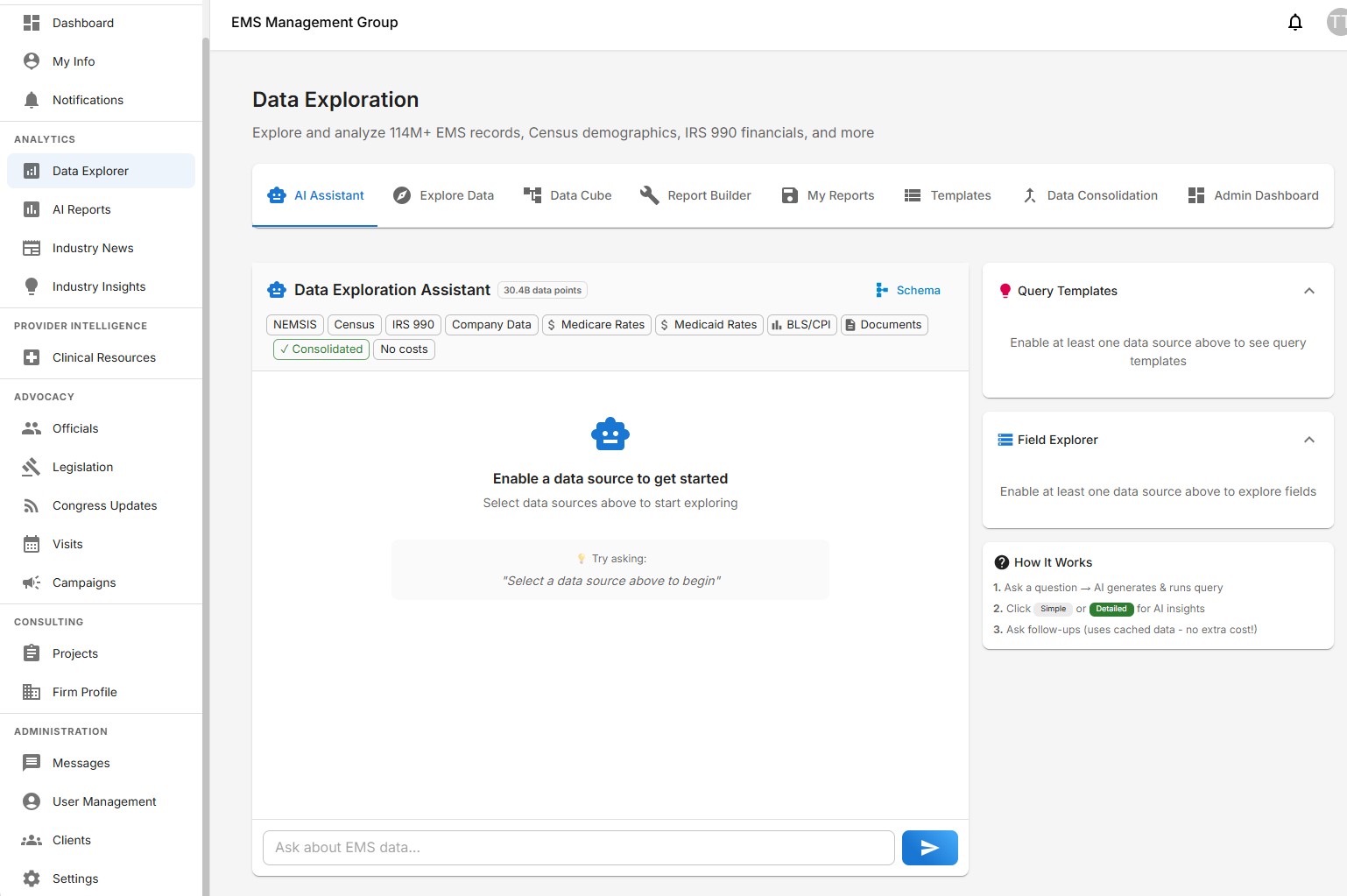
Task: Click Legislation gavel icon
Action: pos(32,467)
